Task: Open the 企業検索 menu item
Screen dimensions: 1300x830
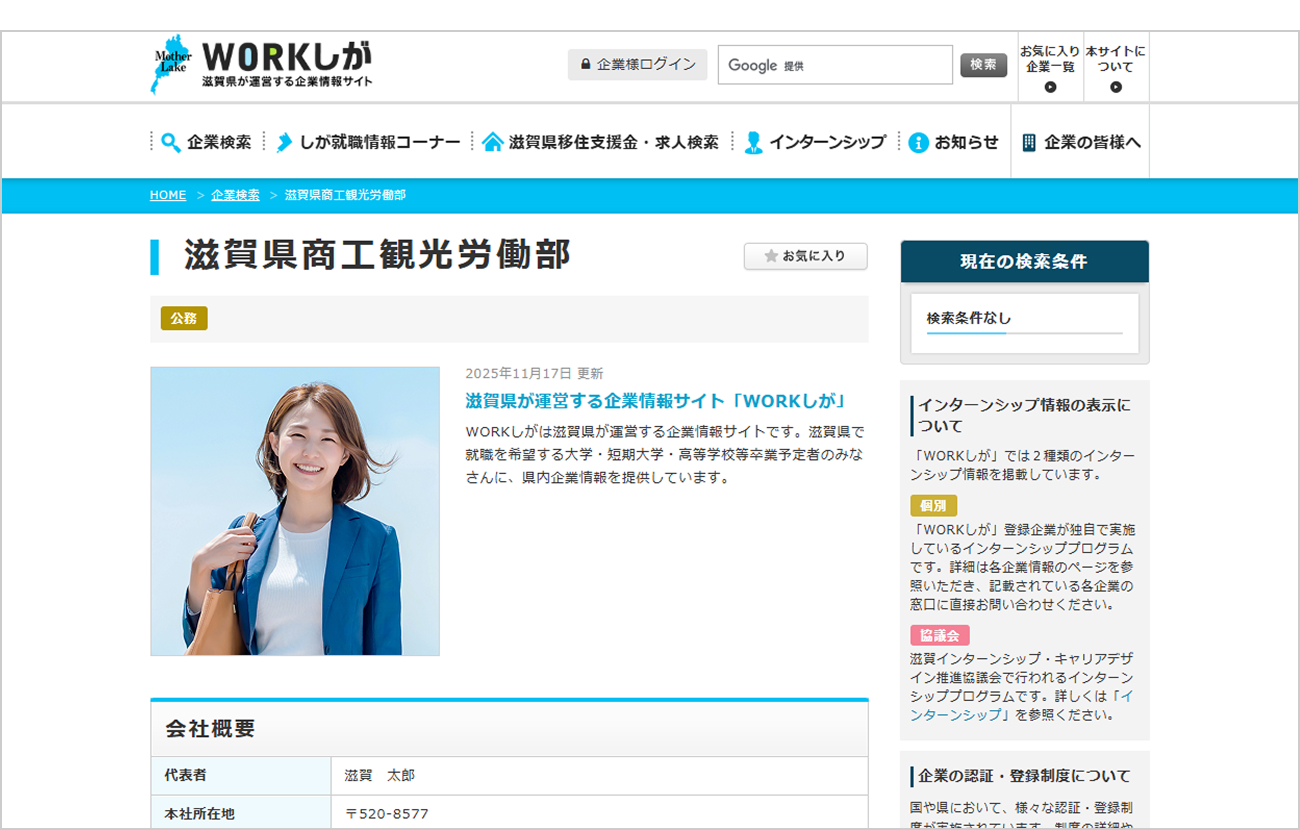Action: coord(219,142)
